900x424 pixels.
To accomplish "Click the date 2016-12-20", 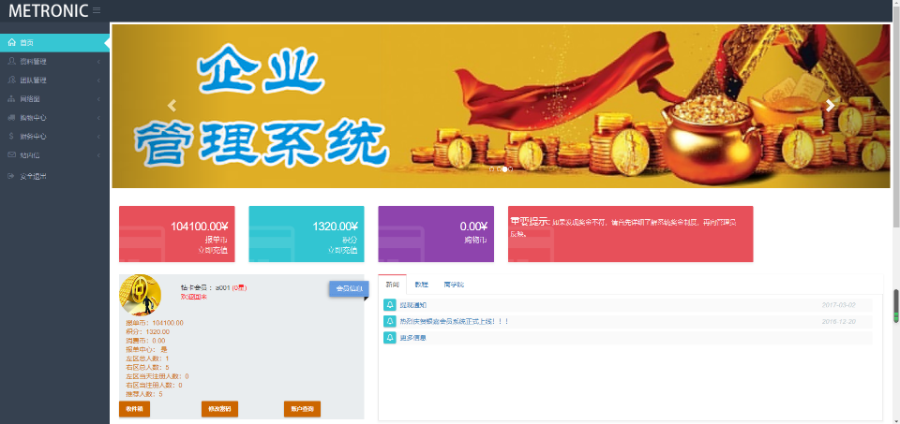I will 839,321.
